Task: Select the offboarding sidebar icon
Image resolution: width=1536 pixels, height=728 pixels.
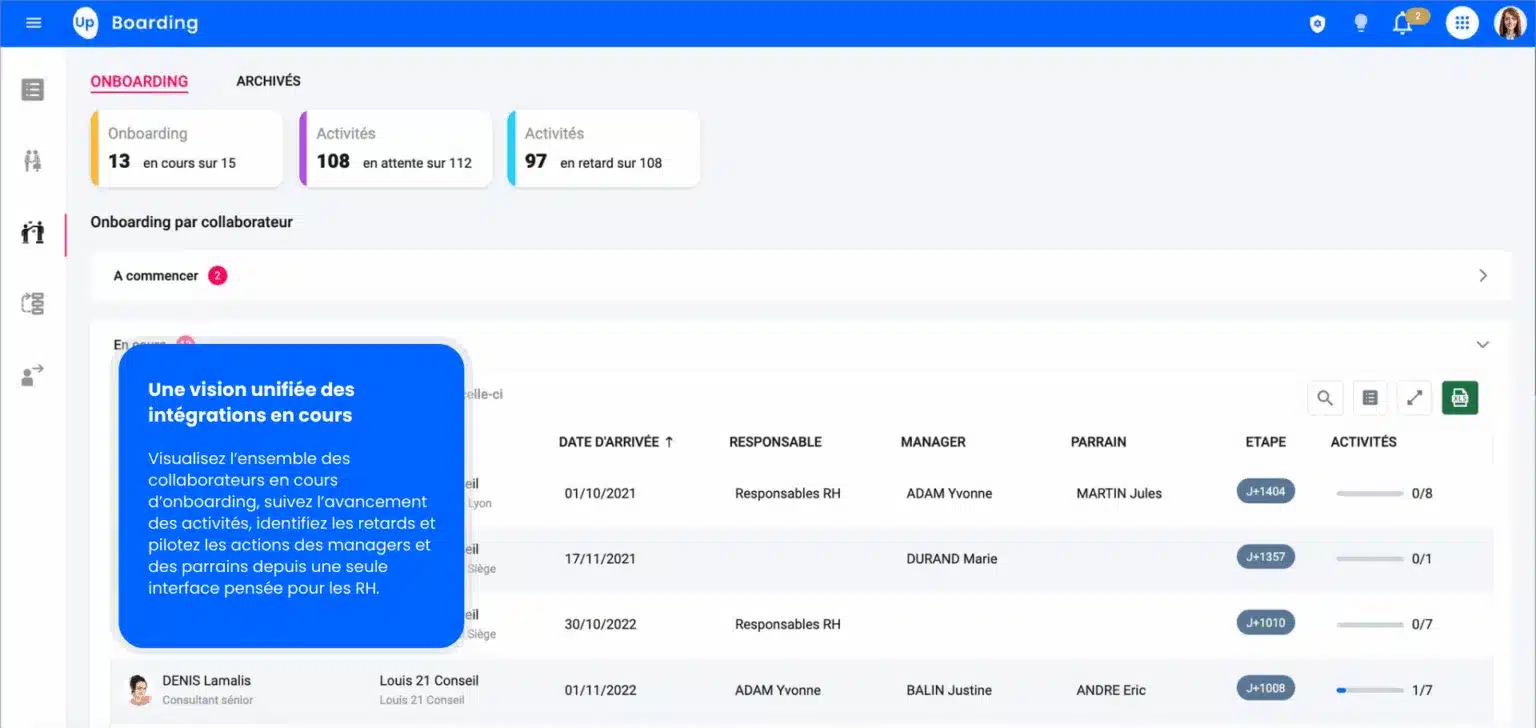Action: [x=31, y=375]
